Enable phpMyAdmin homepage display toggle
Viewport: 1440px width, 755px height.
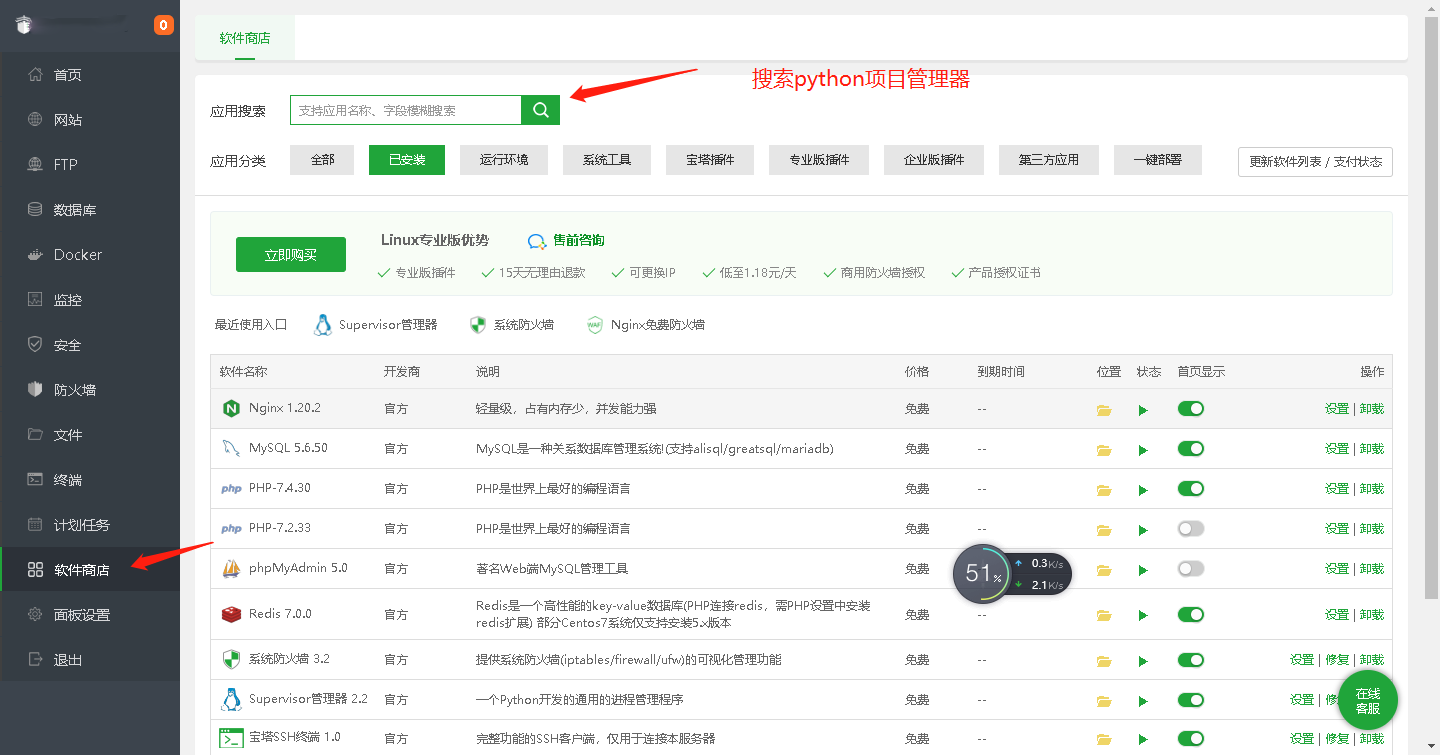1190,568
